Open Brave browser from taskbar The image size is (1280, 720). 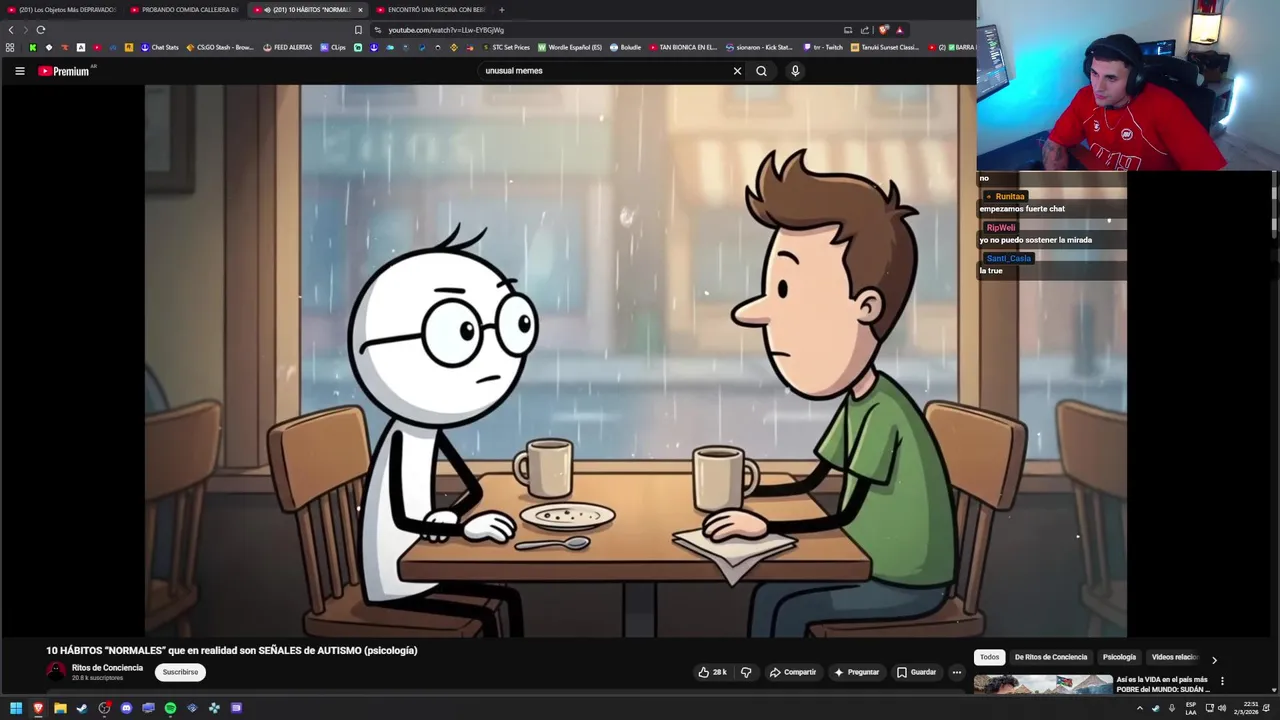click(38, 708)
